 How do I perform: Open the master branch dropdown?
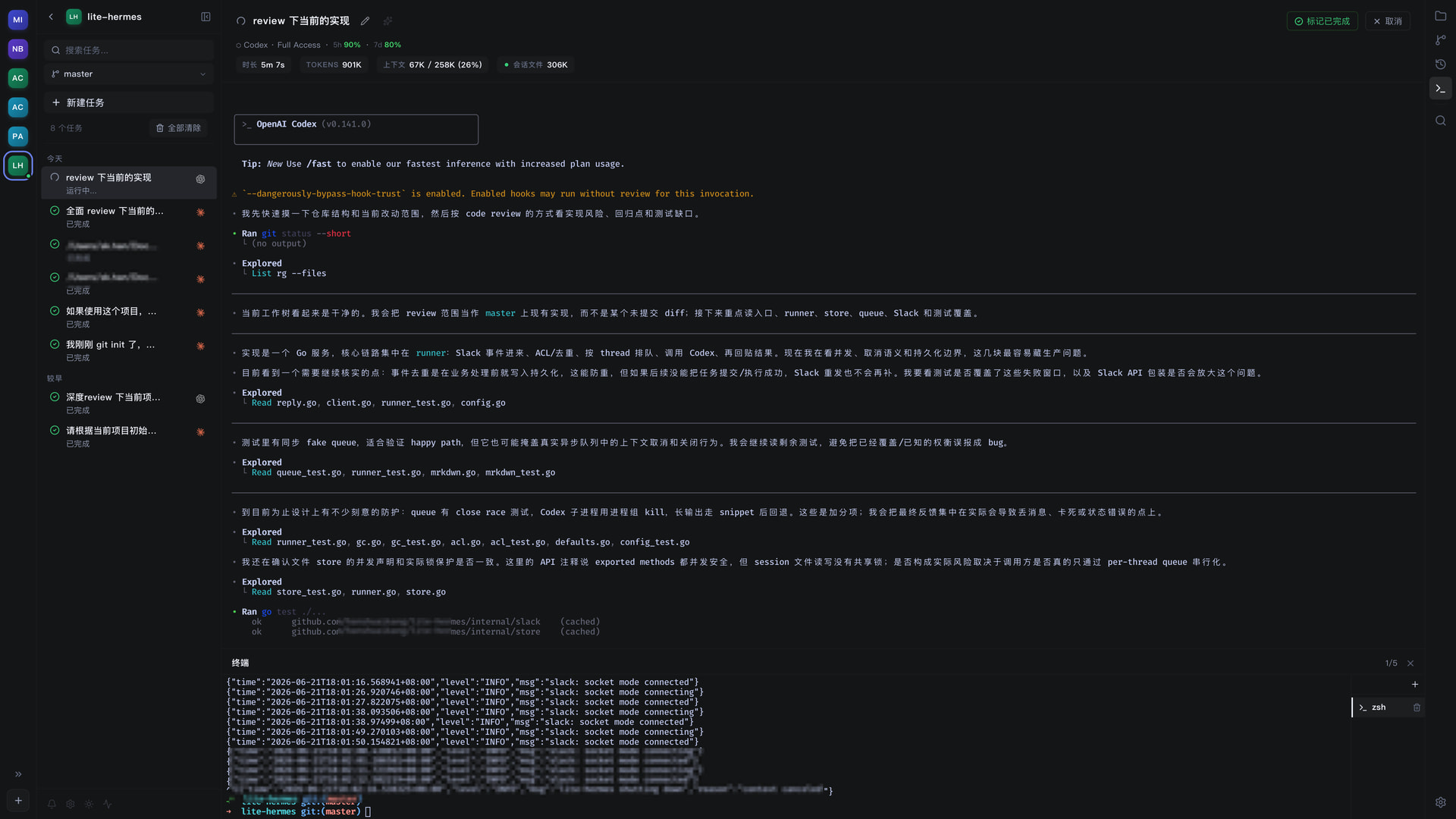tap(129, 74)
